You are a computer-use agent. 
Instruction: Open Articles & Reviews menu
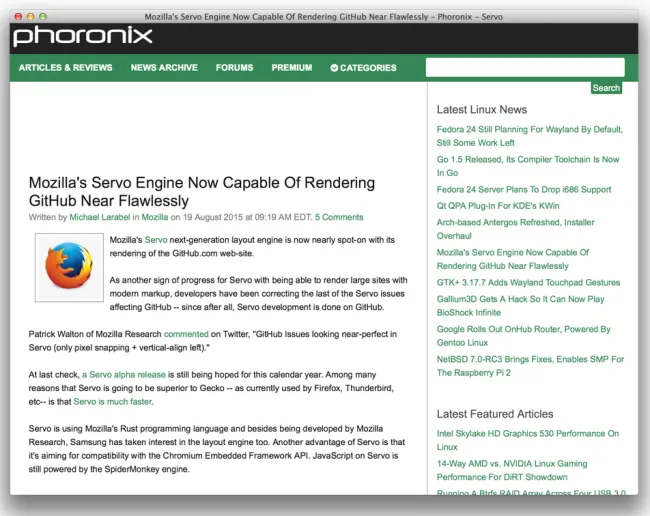65,68
